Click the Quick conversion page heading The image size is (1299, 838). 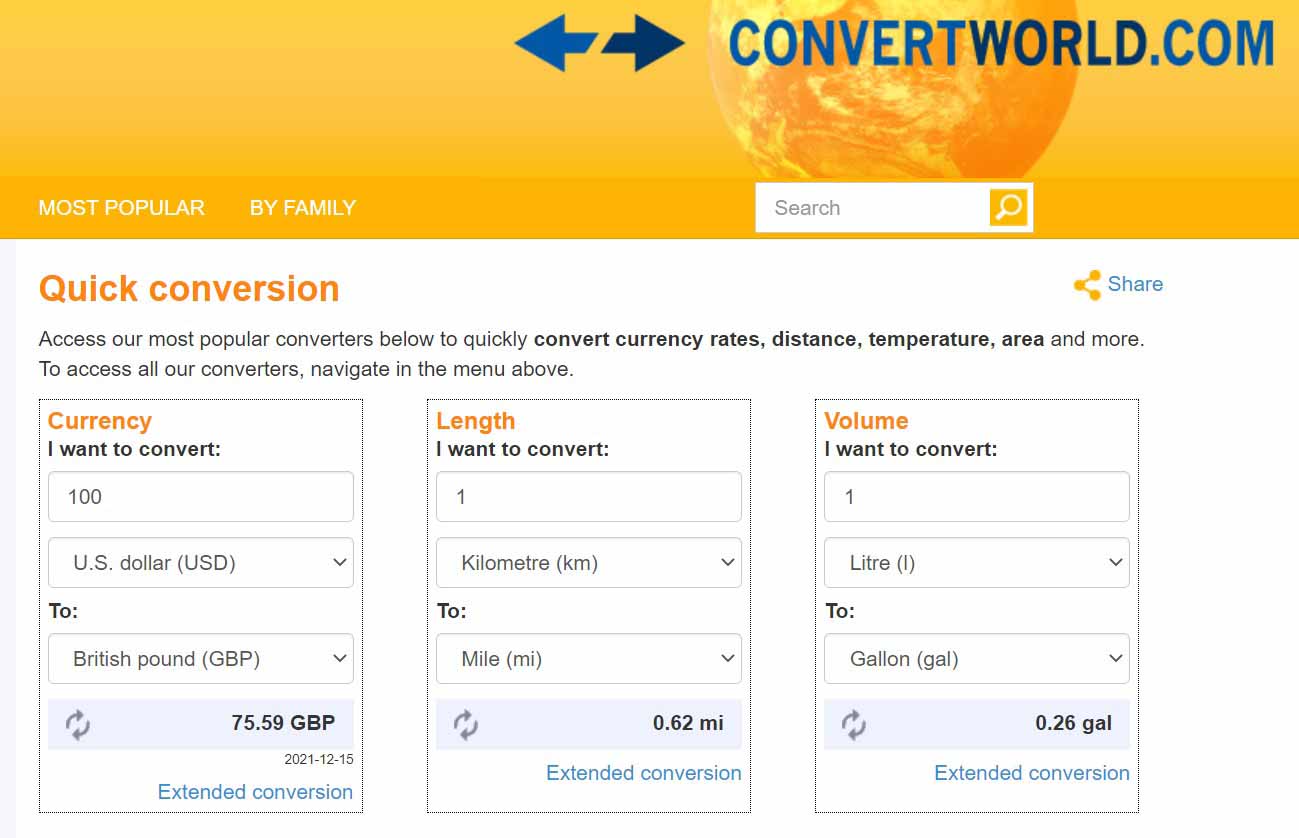[189, 289]
